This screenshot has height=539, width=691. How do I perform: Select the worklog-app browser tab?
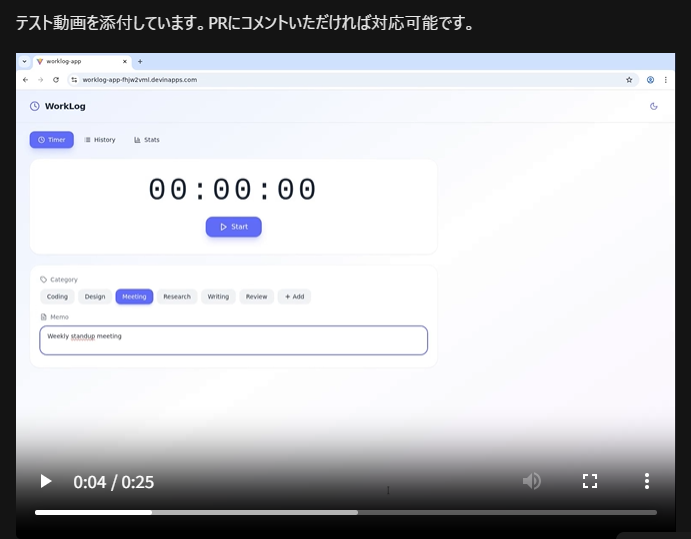[x=82, y=62]
